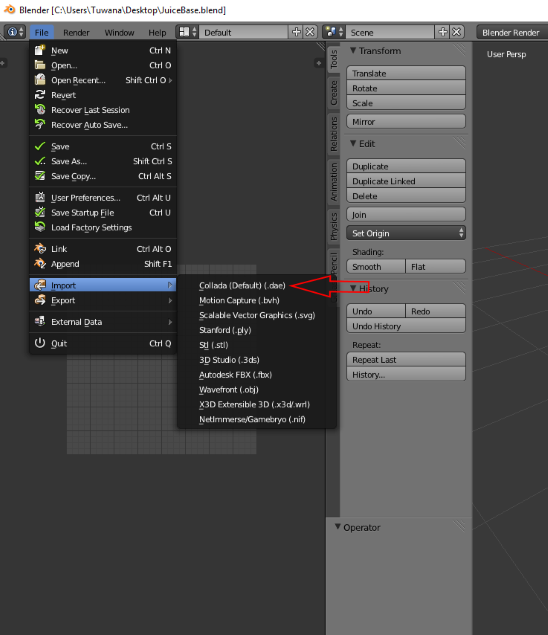Click the Import icon
The image size is (548, 635).
(x=40, y=285)
